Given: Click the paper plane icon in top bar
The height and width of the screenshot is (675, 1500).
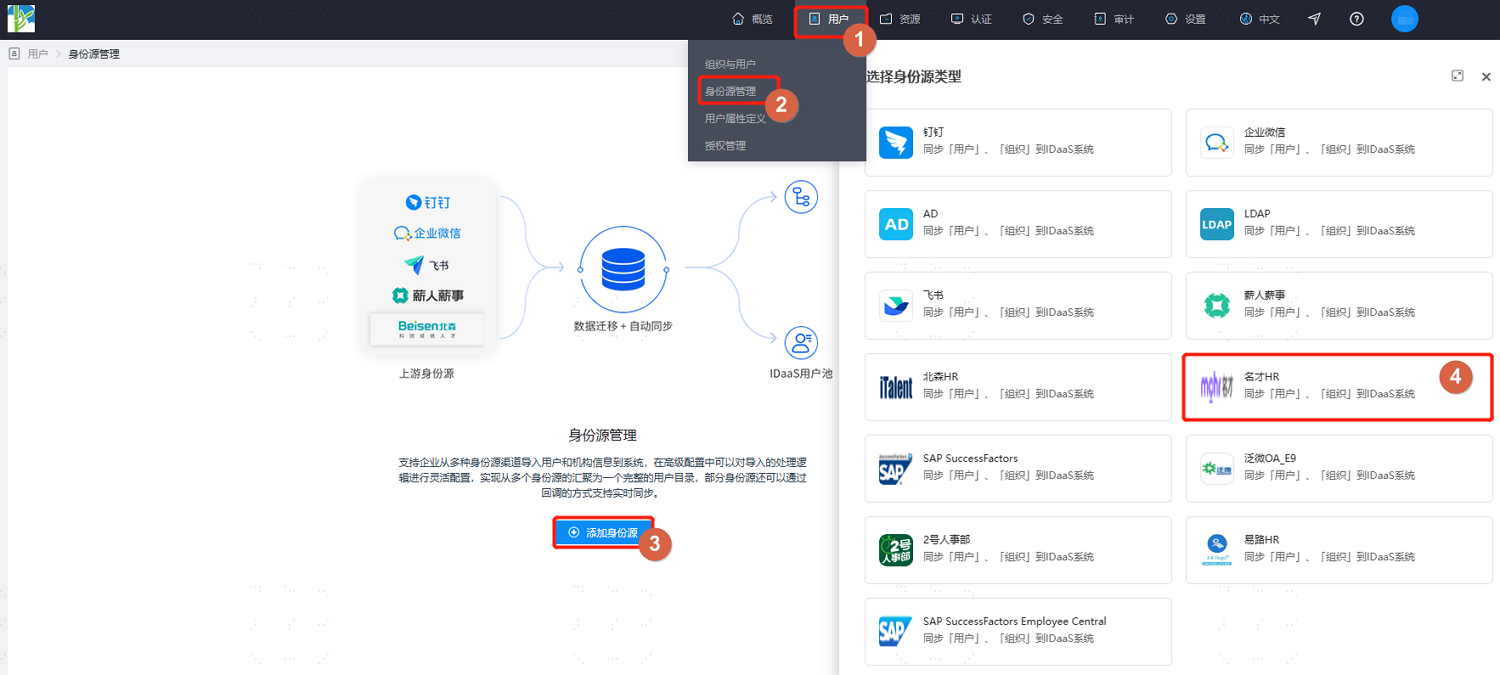Looking at the screenshot, I should click(x=1314, y=19).
